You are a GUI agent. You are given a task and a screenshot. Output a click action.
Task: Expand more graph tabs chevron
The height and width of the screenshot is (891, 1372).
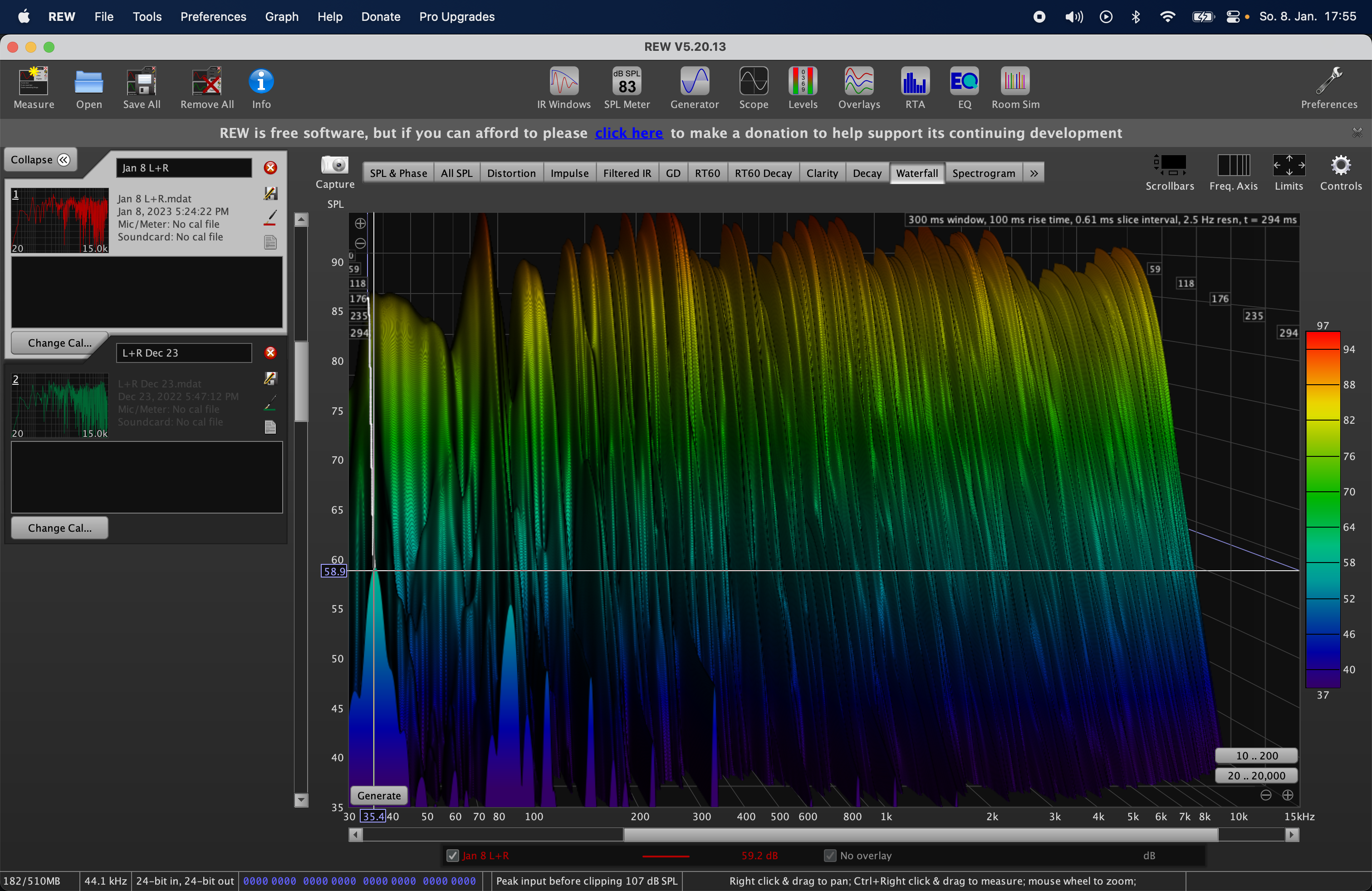point(1034,173)
